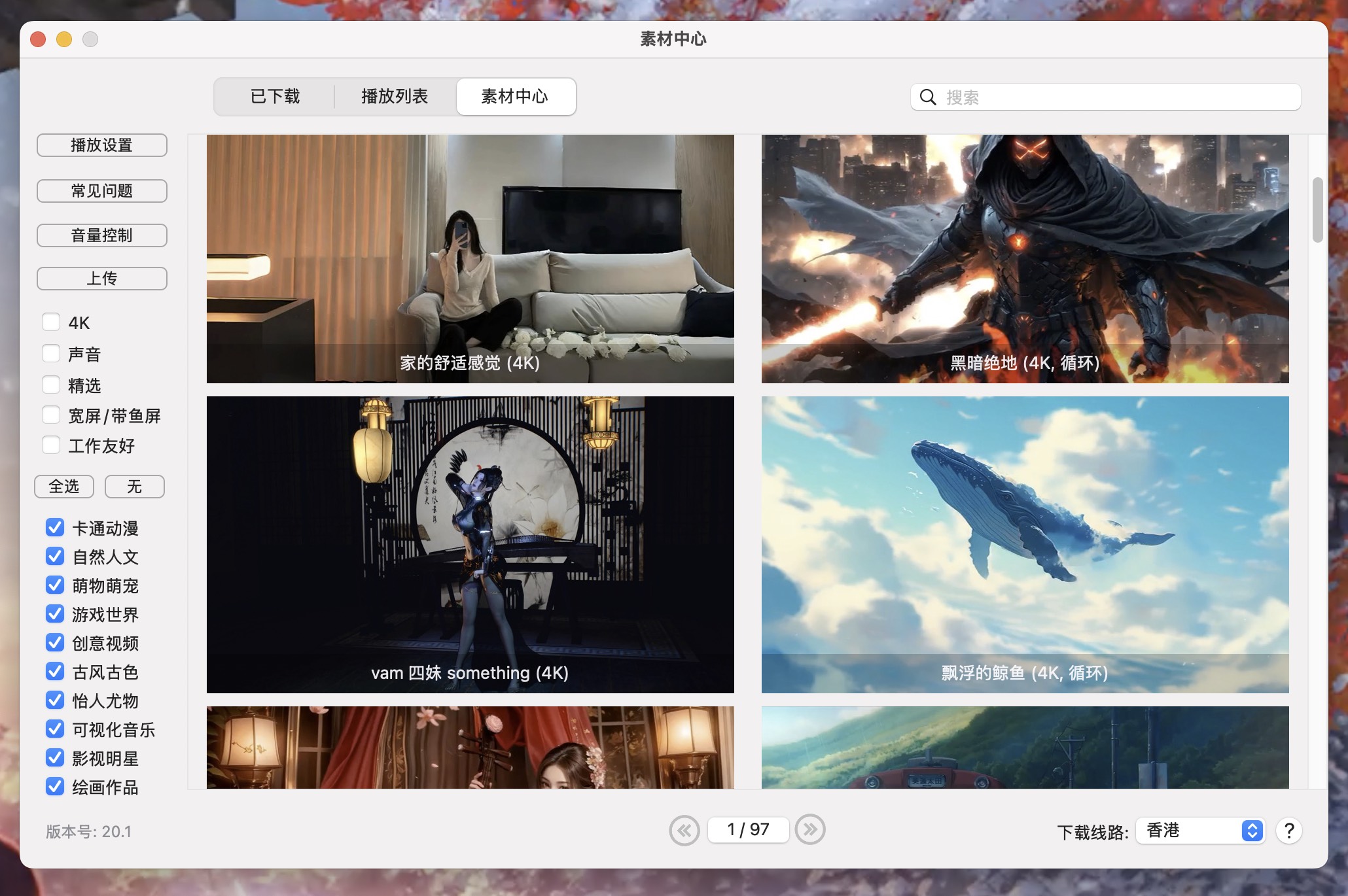
Task: Open the 飘浮的鲸鱼 (4K, 循环) thumbnail
Action: [1025, 545]
